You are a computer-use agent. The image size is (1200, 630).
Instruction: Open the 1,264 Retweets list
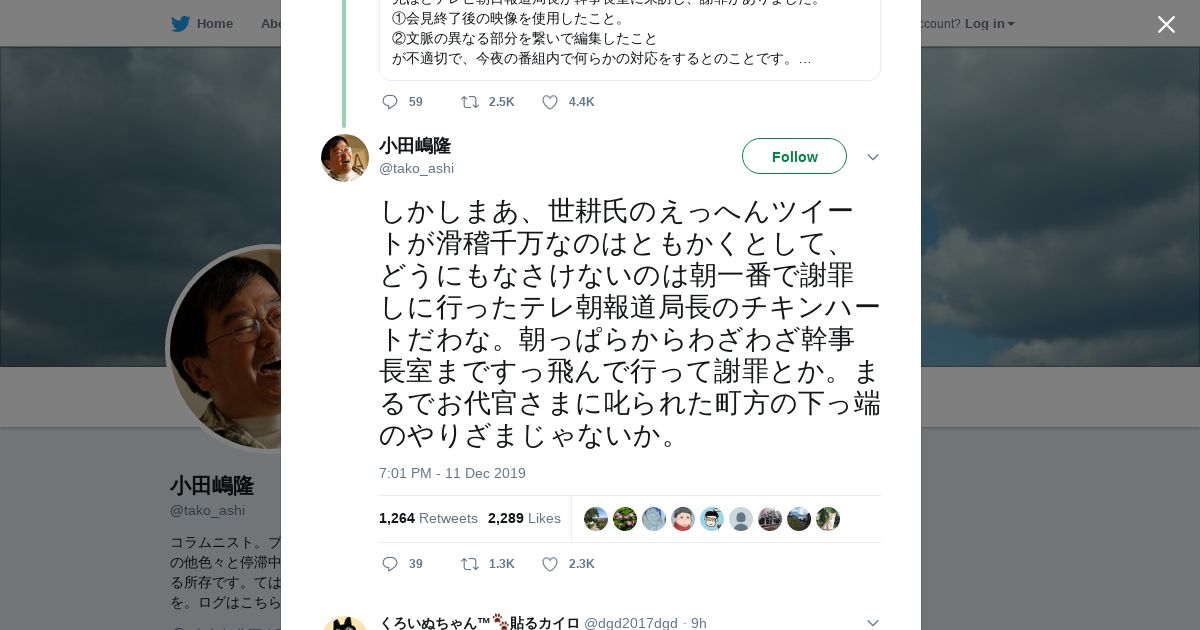(x=428, y=518)
